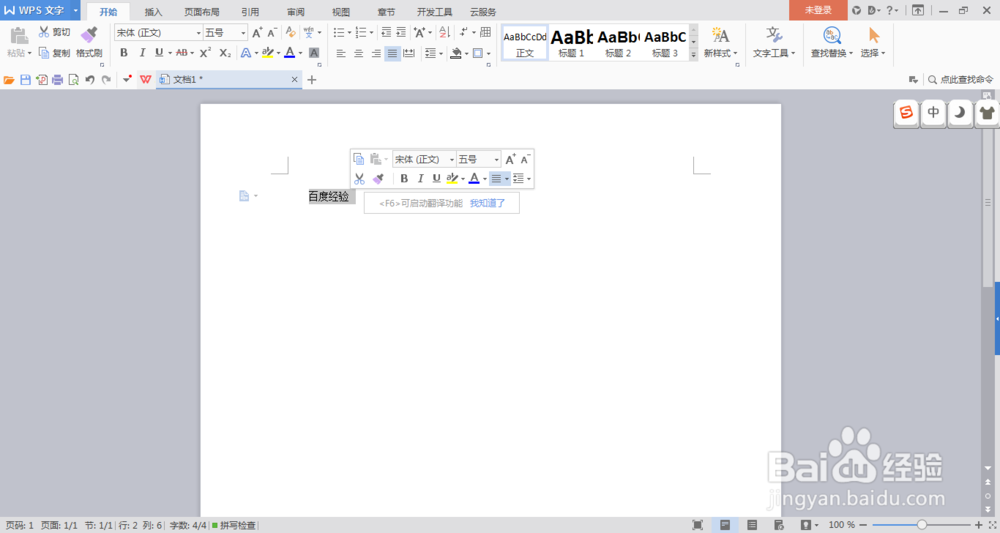
Task: Click Cut icon in floating mini toolbar
Action: (359, 179)
